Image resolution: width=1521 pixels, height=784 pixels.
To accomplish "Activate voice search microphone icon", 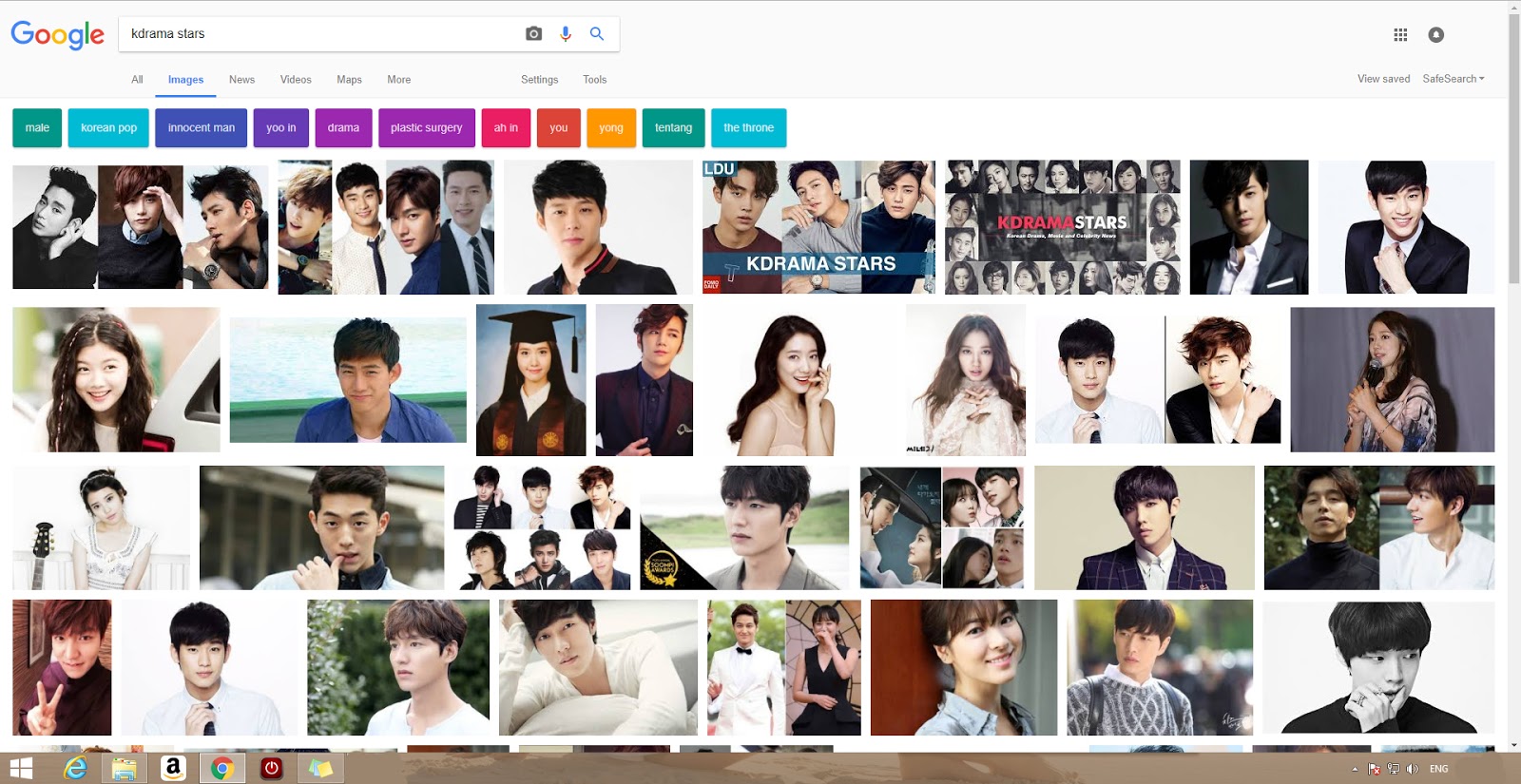I will pos(566,33).
